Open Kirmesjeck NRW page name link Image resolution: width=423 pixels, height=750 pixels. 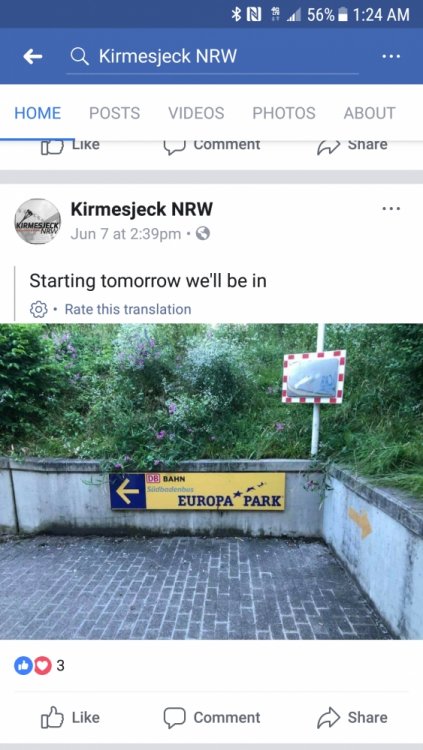[x=142, y=209]
